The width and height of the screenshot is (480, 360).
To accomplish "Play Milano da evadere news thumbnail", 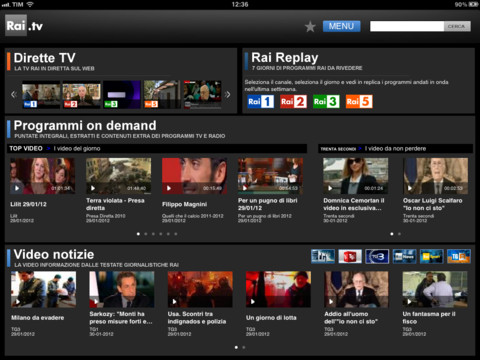I will click(x=43, y=289).
